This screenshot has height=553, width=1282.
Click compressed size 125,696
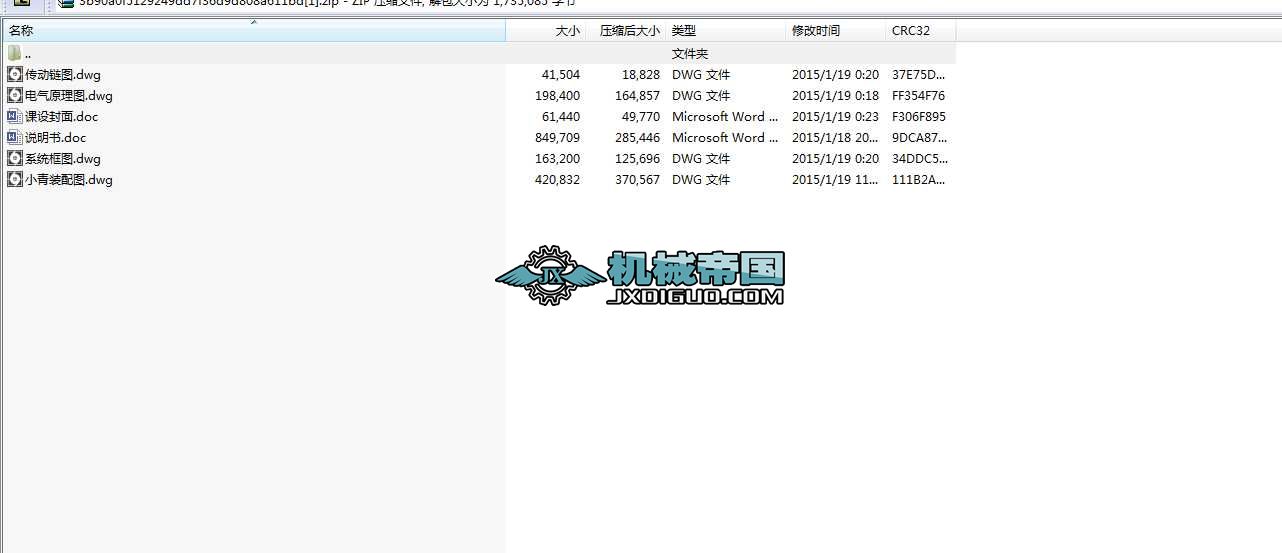(638, 159)
